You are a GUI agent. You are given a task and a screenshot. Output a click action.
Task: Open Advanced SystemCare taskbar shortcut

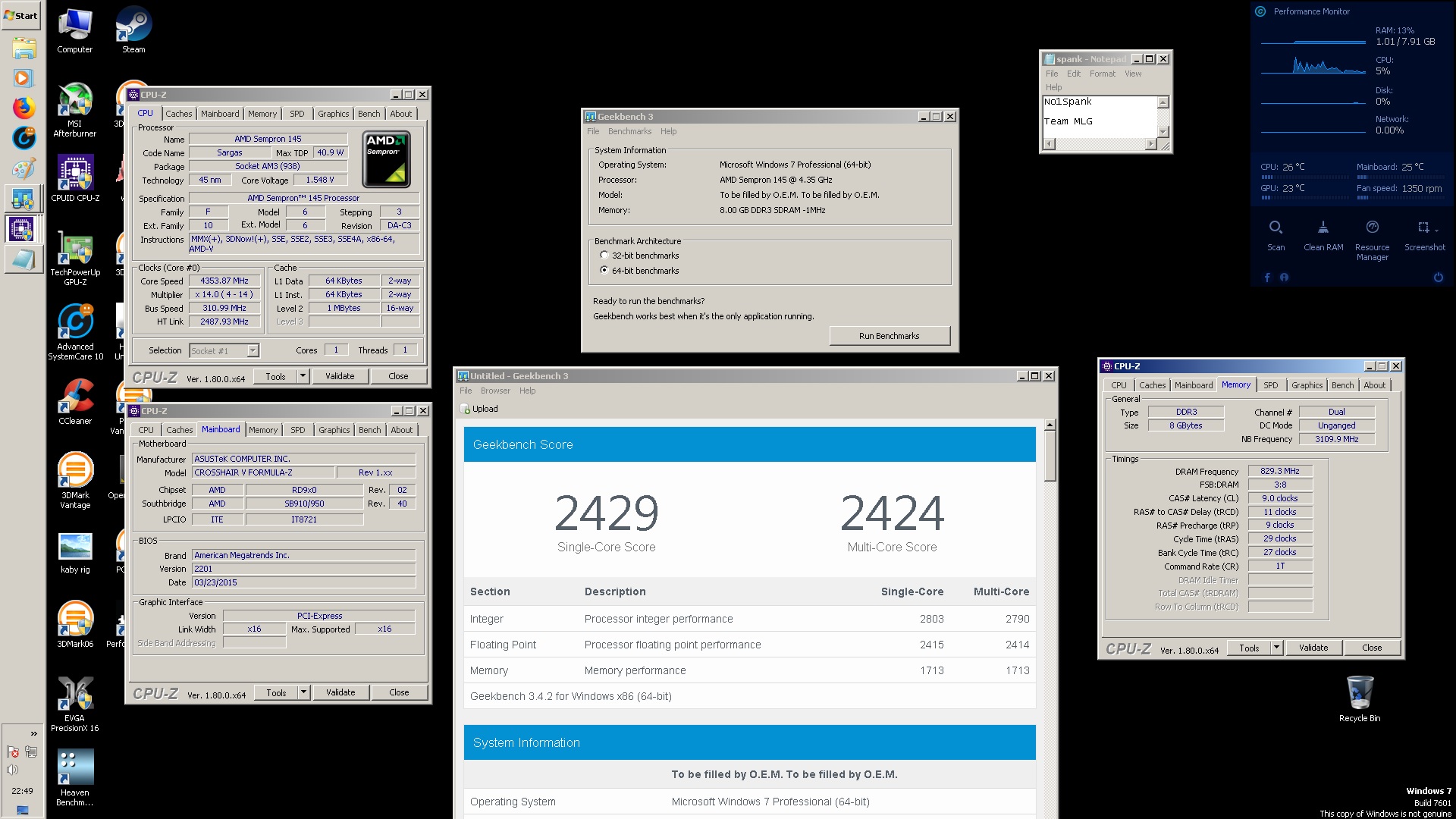click(24, 137)
